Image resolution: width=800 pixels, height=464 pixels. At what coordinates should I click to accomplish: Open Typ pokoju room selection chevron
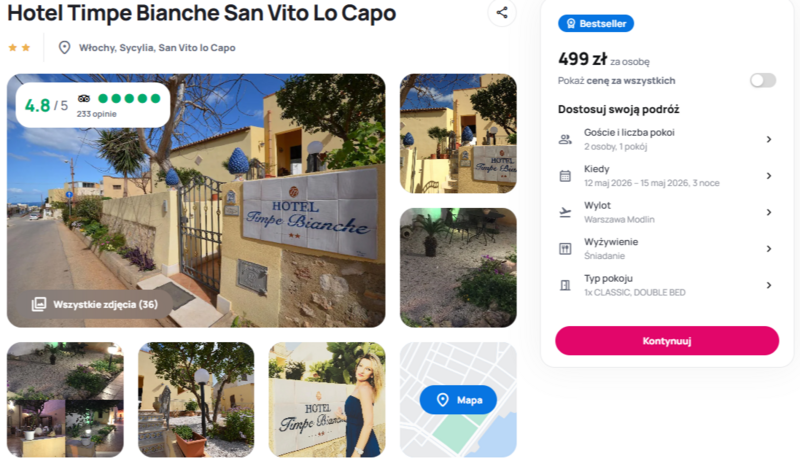768,285
